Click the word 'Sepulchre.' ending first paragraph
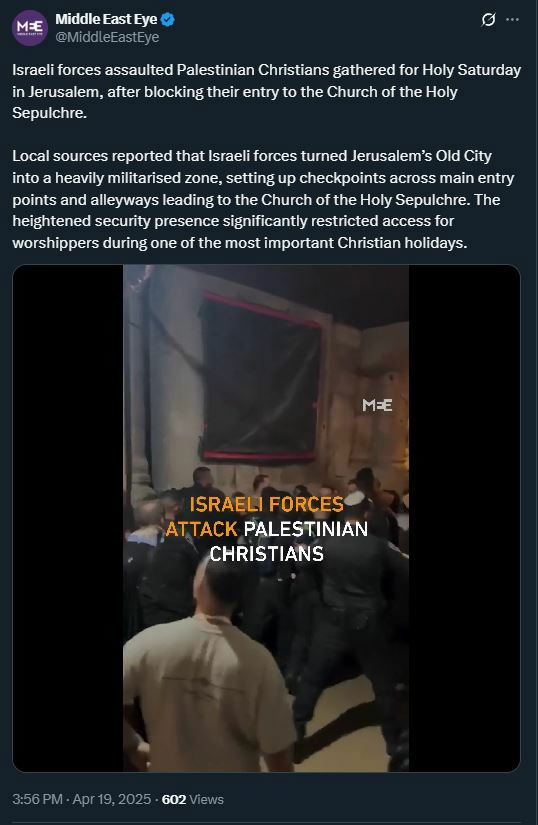 pyautogui.click(x=49, y=113)
